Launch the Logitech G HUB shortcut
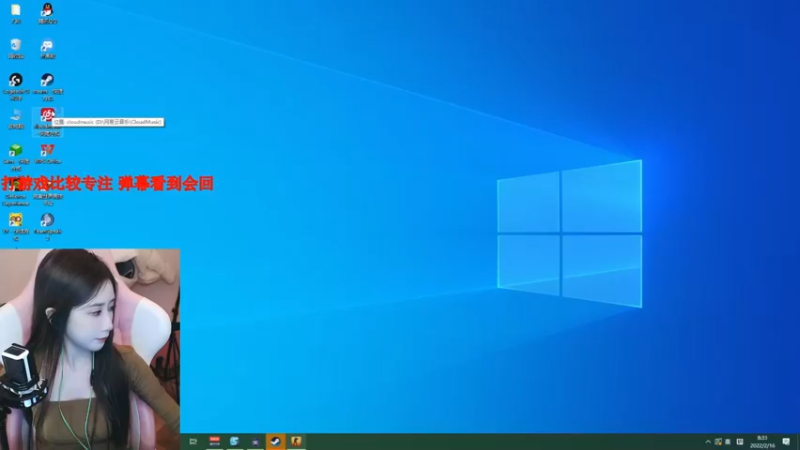This screenshot has height=450, width=800. pos(16,80)
